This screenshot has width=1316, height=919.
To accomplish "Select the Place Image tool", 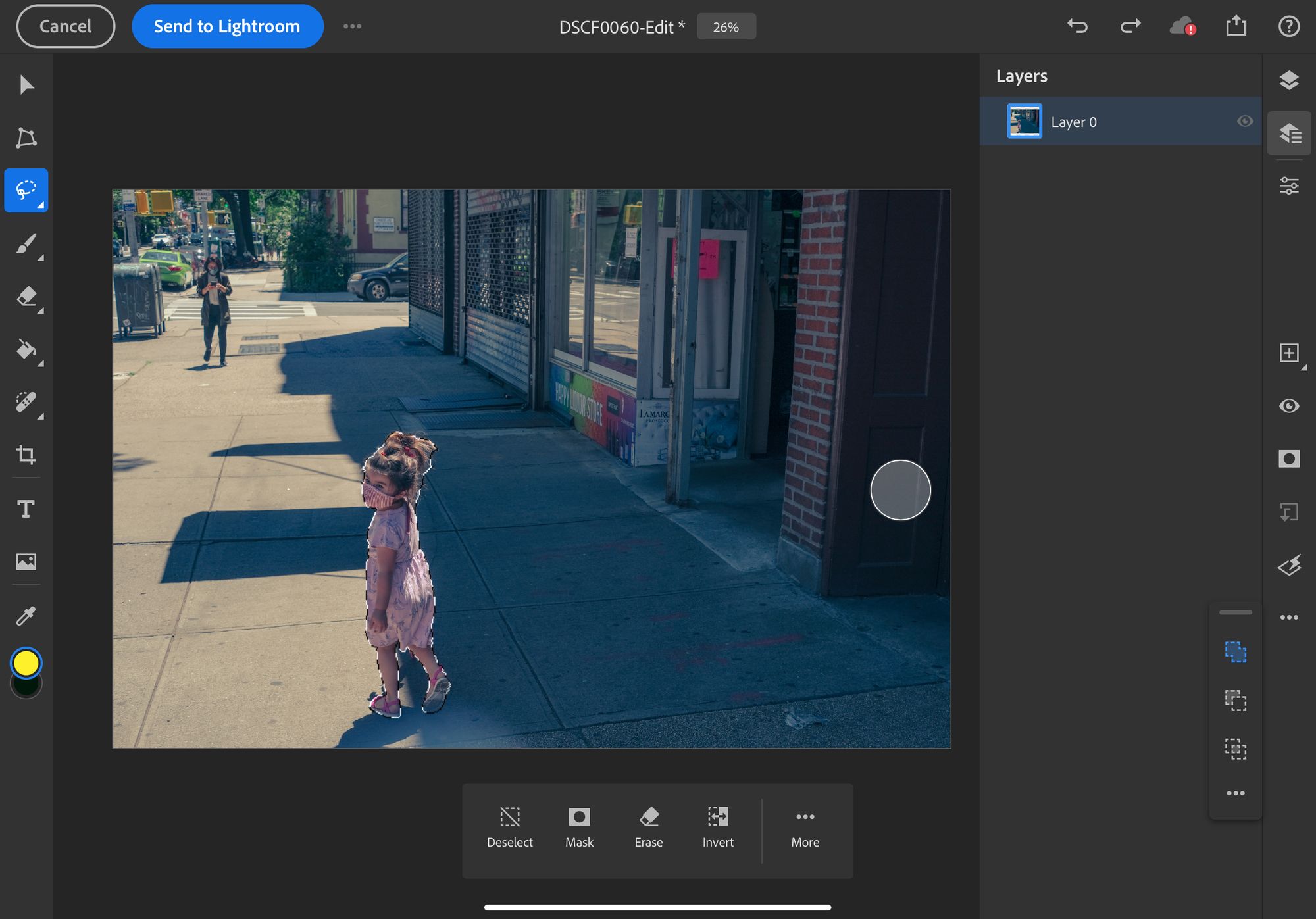I will pyautogui.click(x=26, y=561).
